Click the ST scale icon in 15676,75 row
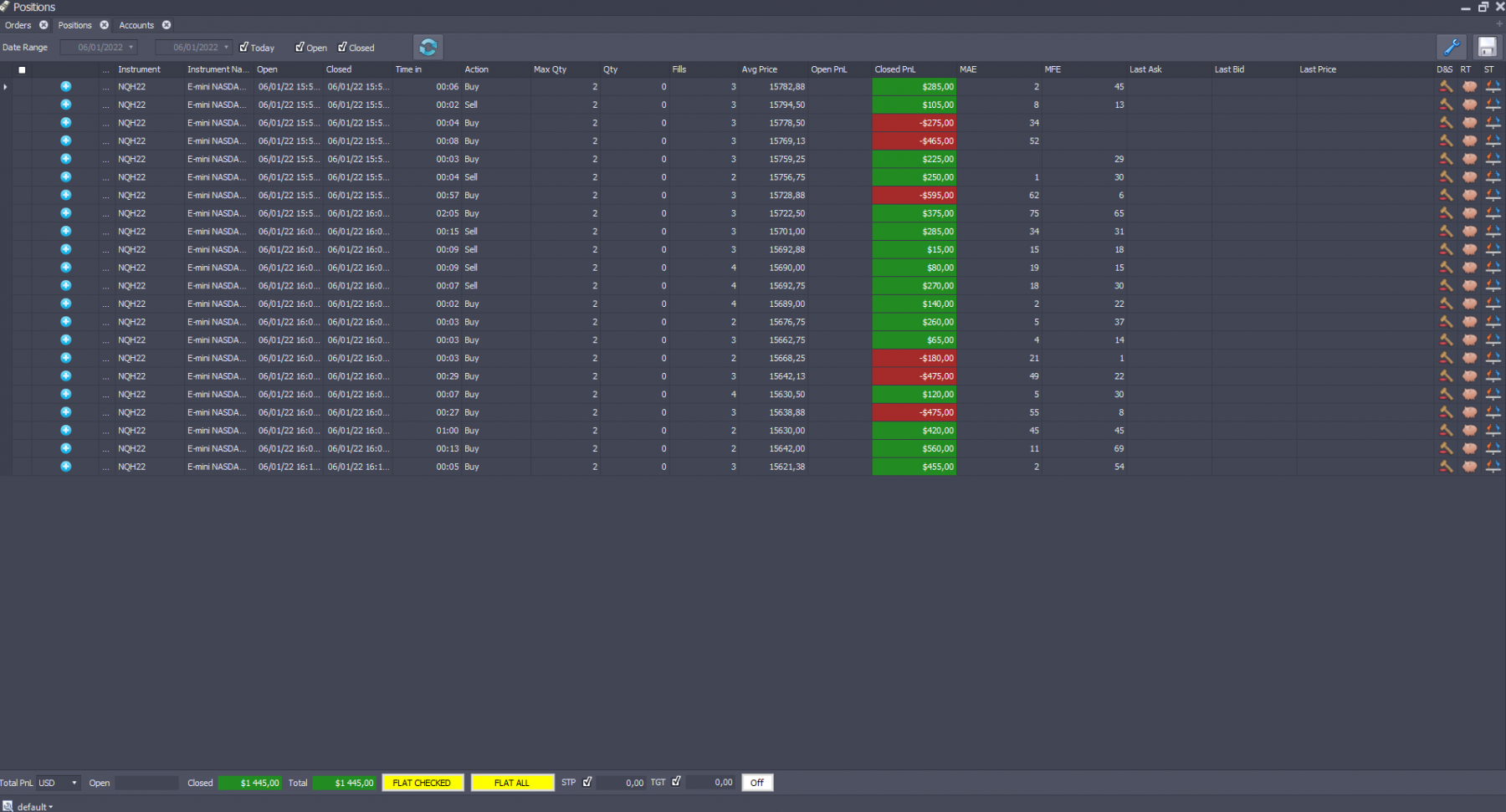The width and height of the screenshot is (1506, 812). [x=1493, y=322]
